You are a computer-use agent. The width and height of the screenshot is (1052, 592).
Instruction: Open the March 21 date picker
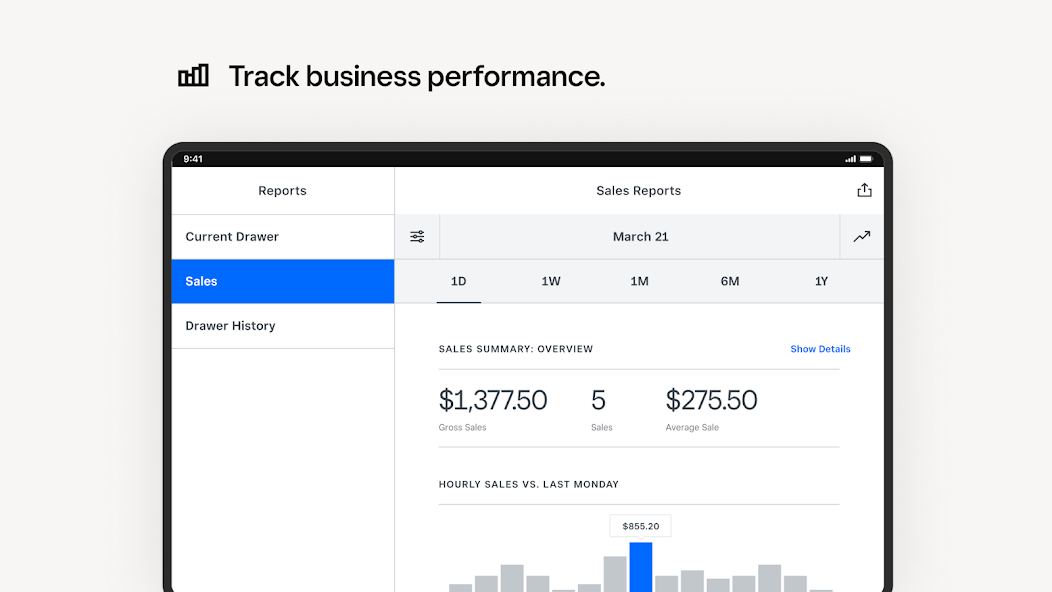640,237
